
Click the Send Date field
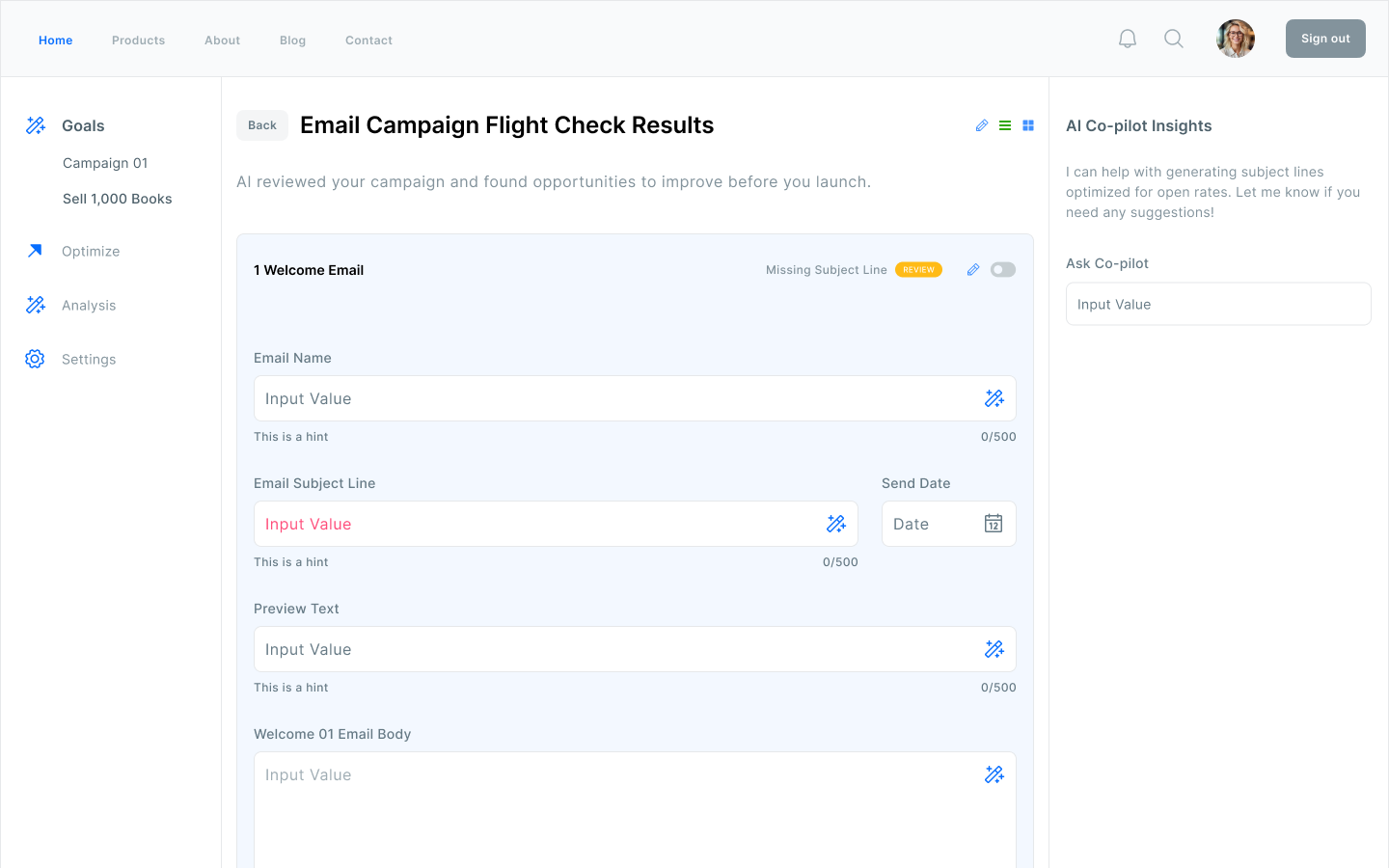click(949, 524)
